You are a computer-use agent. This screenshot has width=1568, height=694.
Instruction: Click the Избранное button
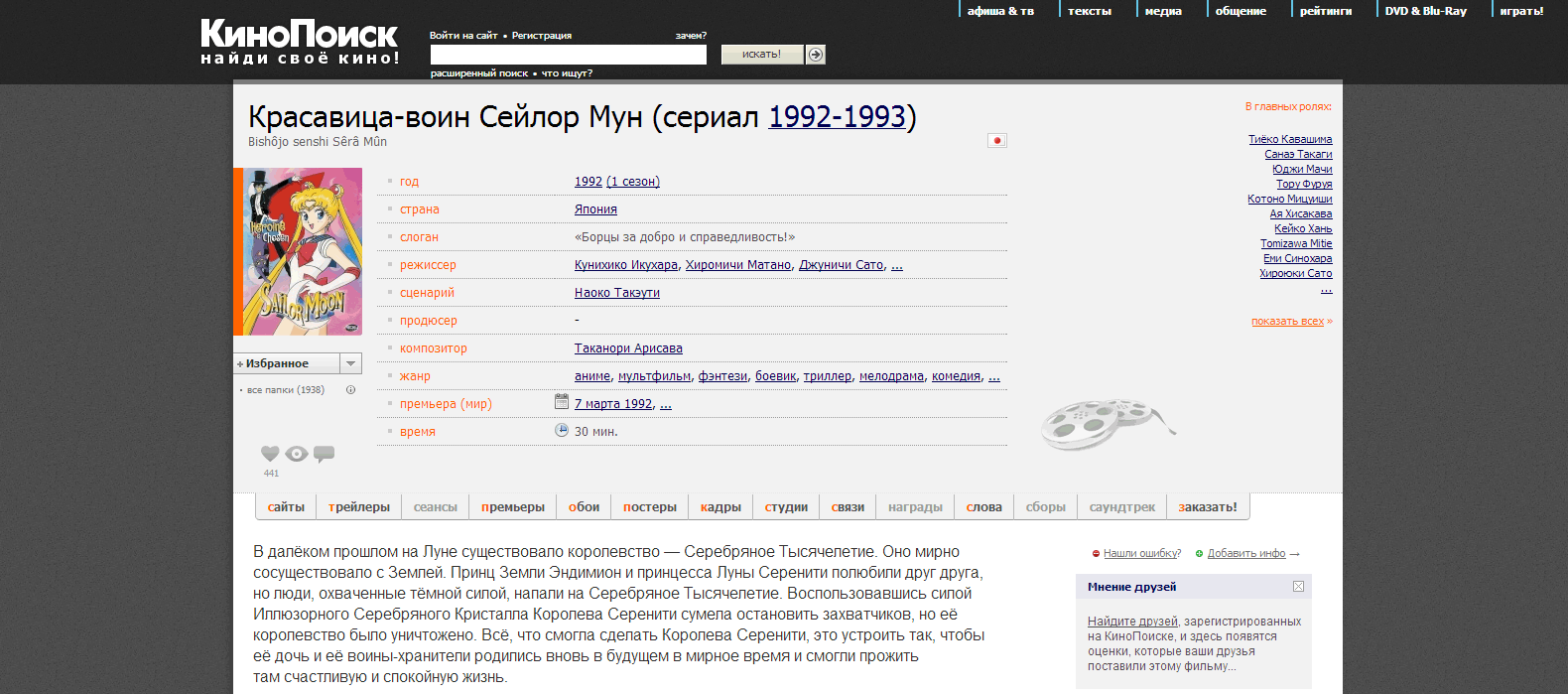[x=287, y=363]
